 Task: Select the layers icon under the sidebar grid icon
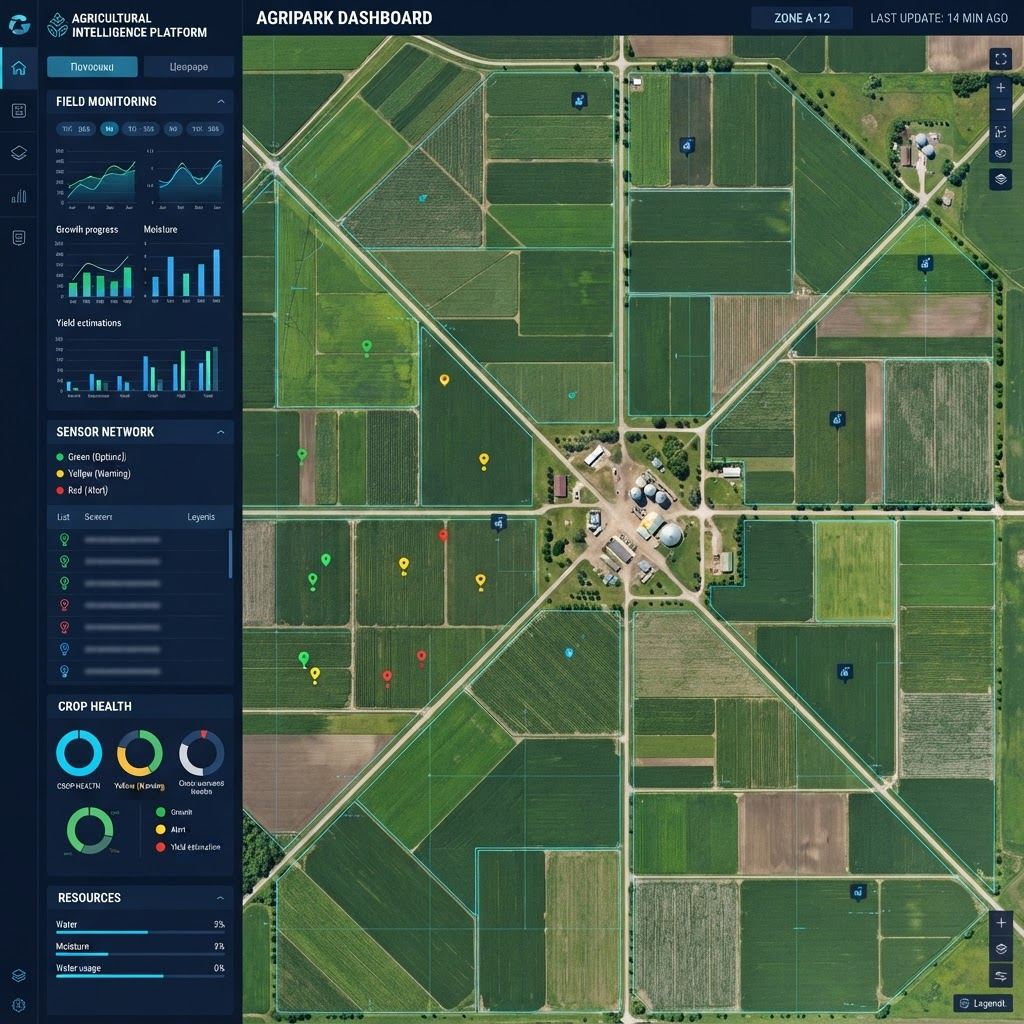coord(19,153)
